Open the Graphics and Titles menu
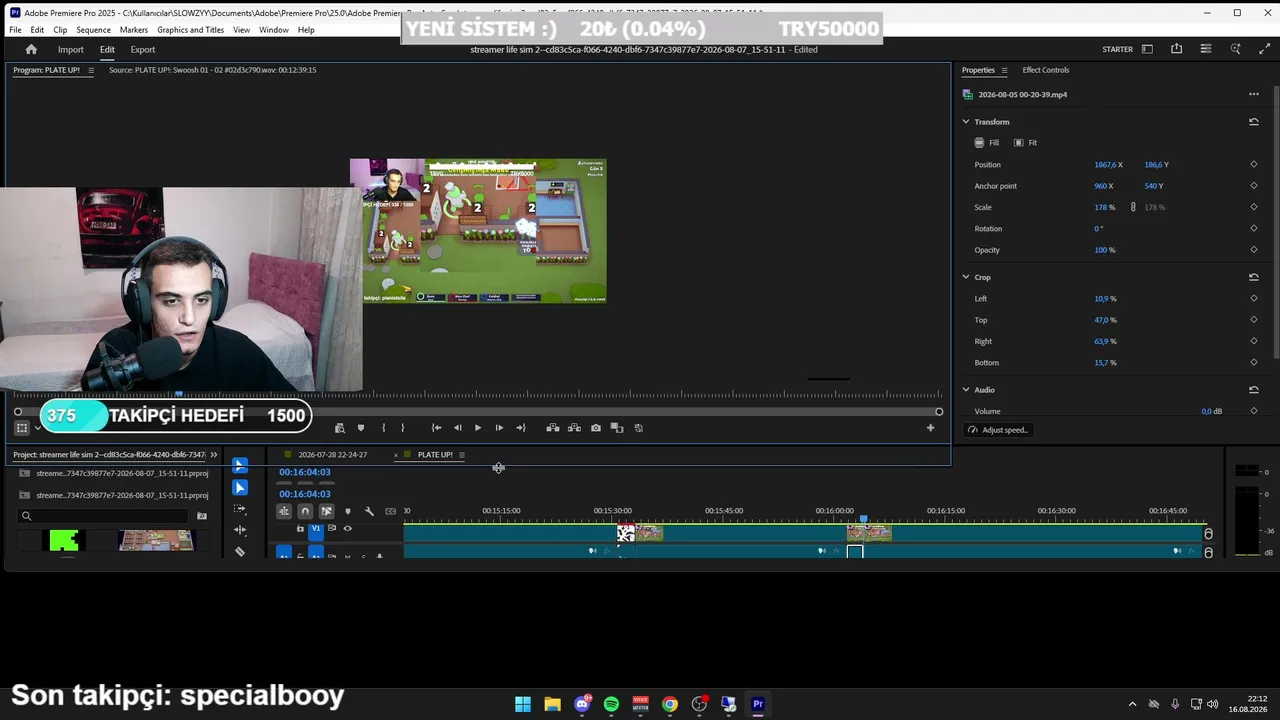Screen dimensions: 1280x720 (190, 30)
